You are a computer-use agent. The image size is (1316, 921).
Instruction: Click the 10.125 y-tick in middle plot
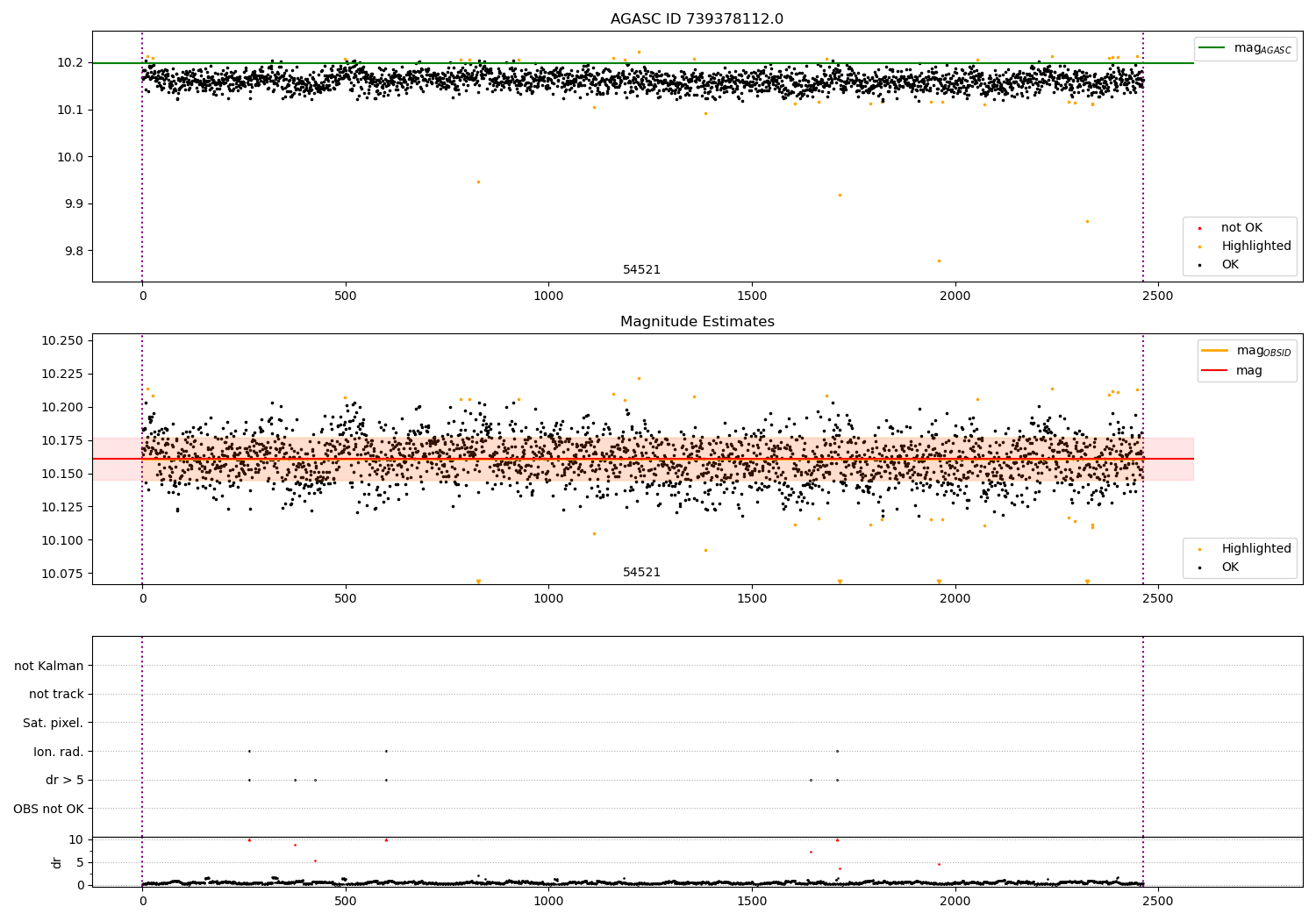(x=62, y=508)
